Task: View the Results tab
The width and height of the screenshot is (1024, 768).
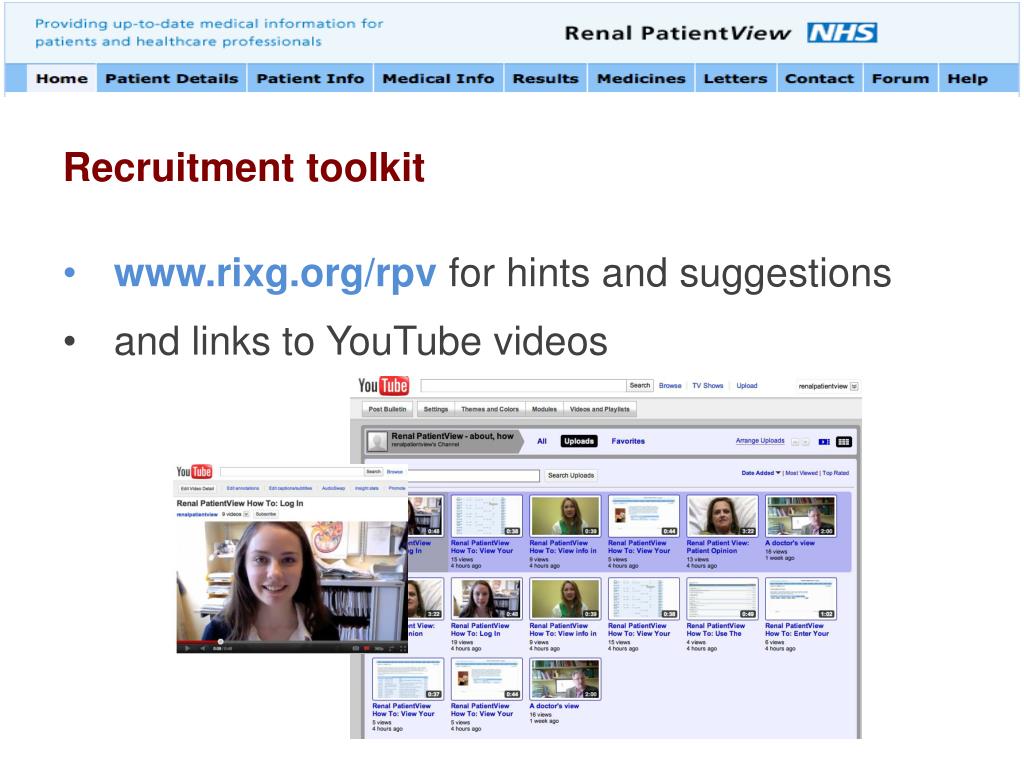Action: click(545, 78)
